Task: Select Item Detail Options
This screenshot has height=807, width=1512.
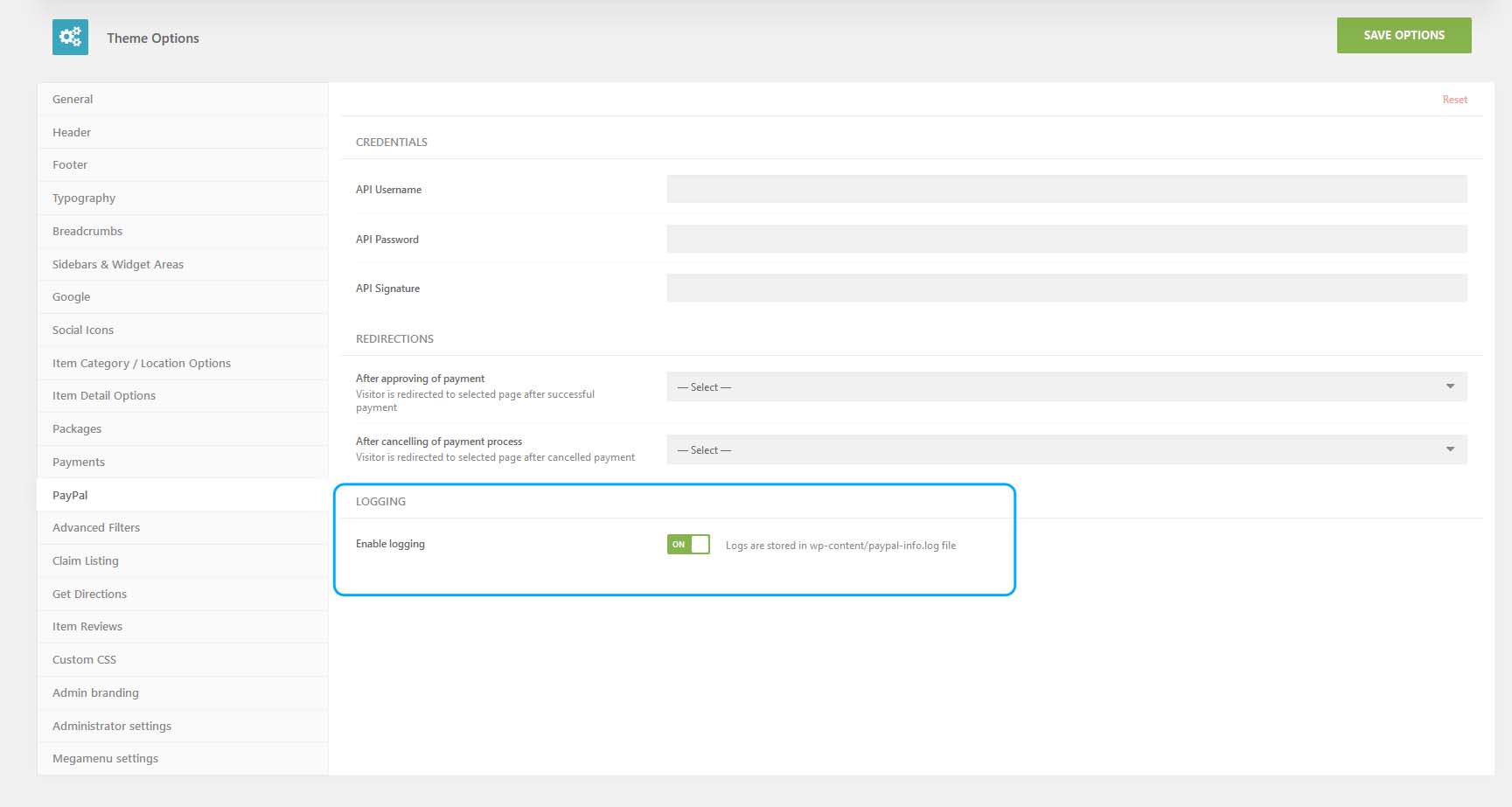Action: 182,396
